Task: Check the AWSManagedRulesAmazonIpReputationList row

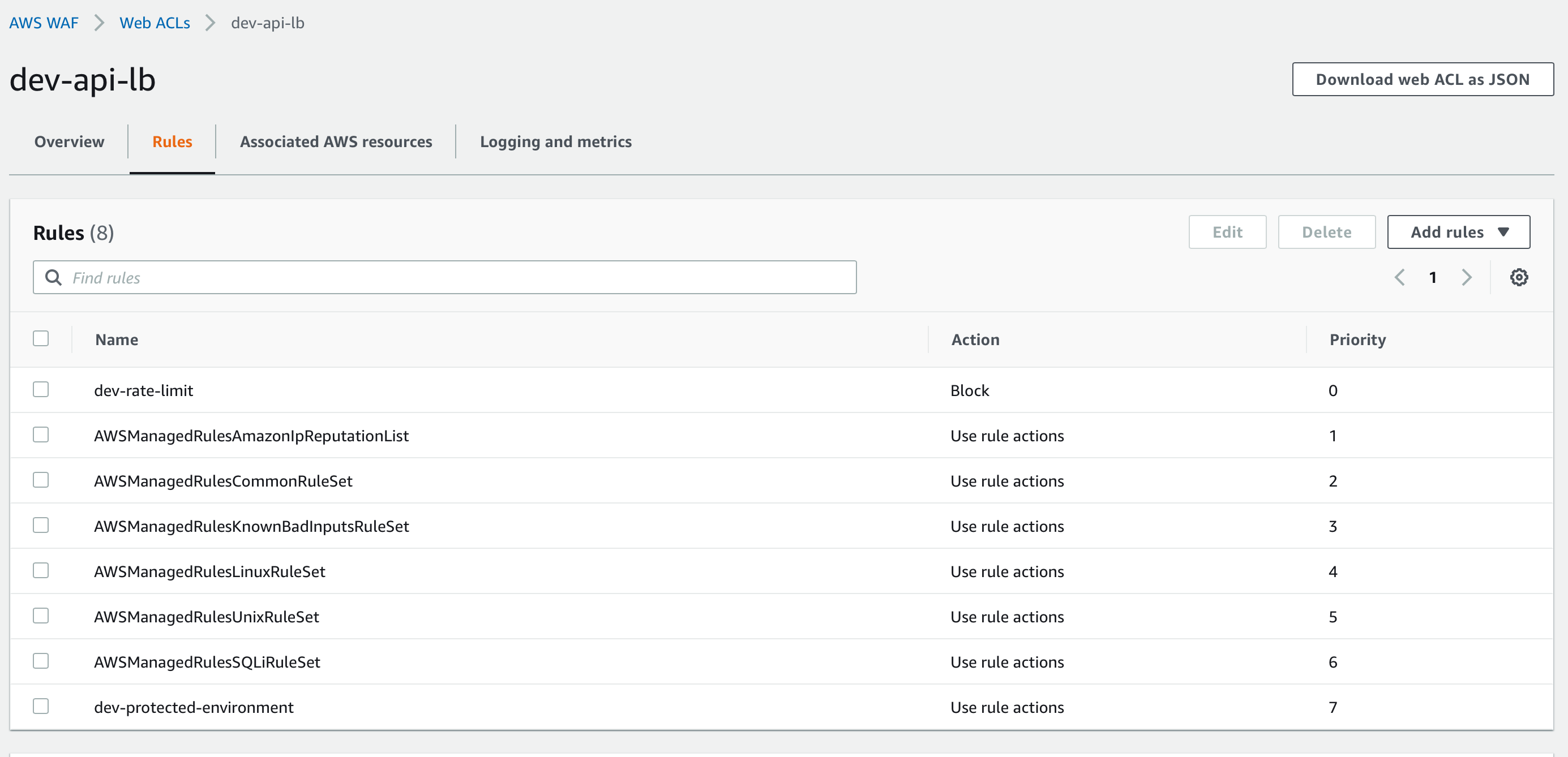Action: click(x=41, y=435)
